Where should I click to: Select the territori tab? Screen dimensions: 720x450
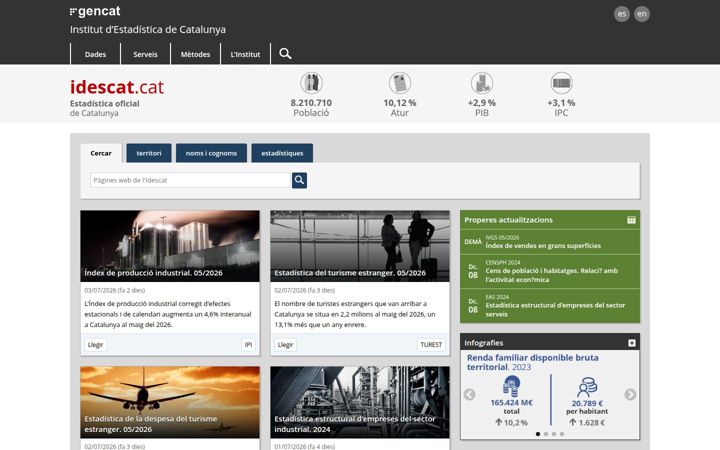pos(149,153)
